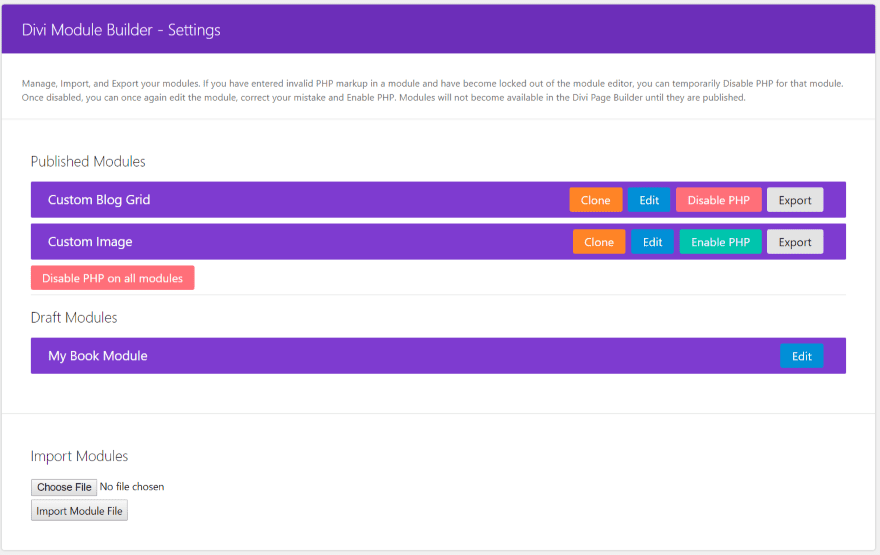
Task: Export the Custom Blog Grid module
Action: [x=795, y=200]
